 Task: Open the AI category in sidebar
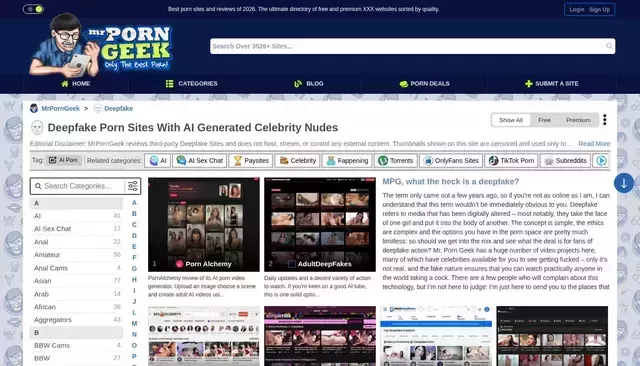[76, 216]
